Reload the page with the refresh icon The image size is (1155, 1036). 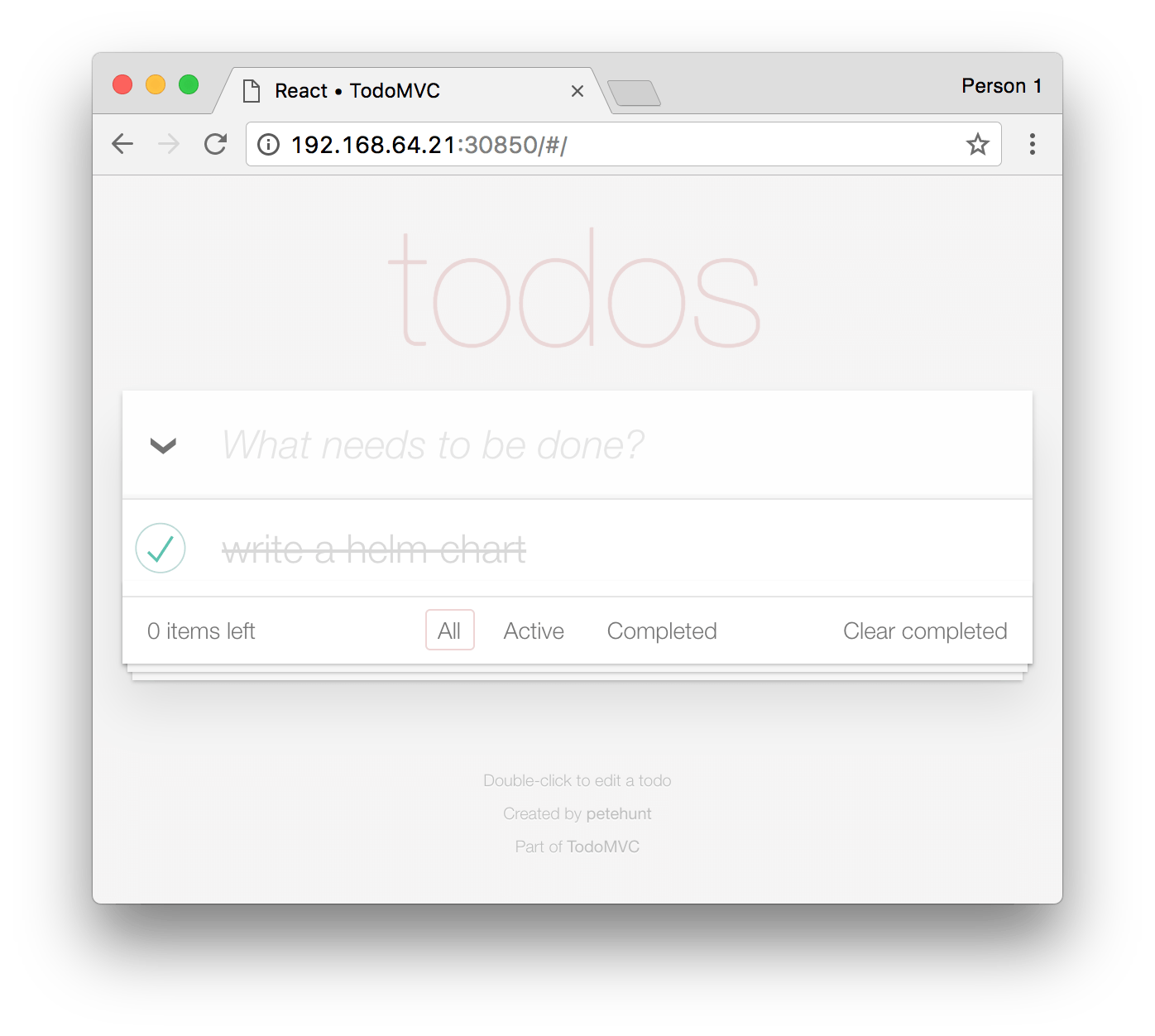click(x=216, y=144)
